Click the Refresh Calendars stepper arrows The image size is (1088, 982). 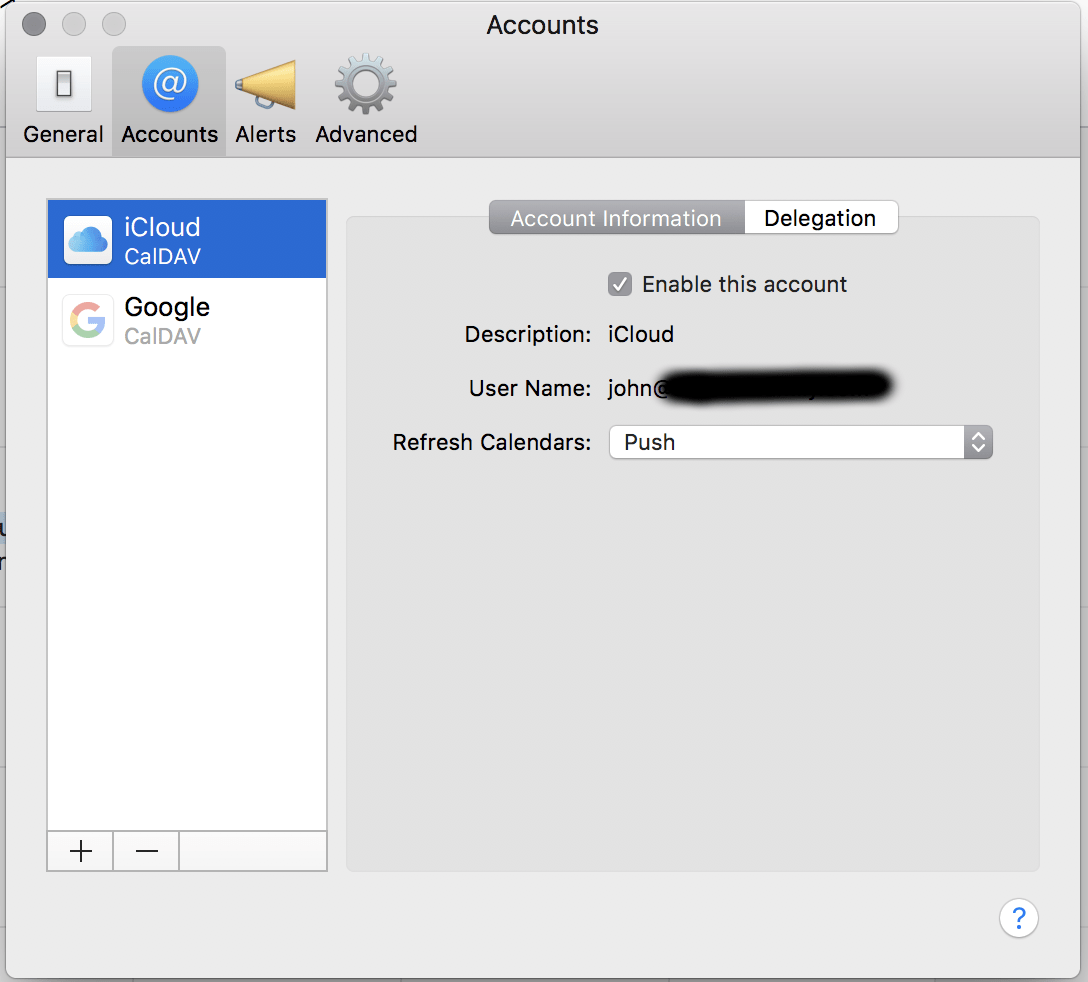tap(977, 442)
